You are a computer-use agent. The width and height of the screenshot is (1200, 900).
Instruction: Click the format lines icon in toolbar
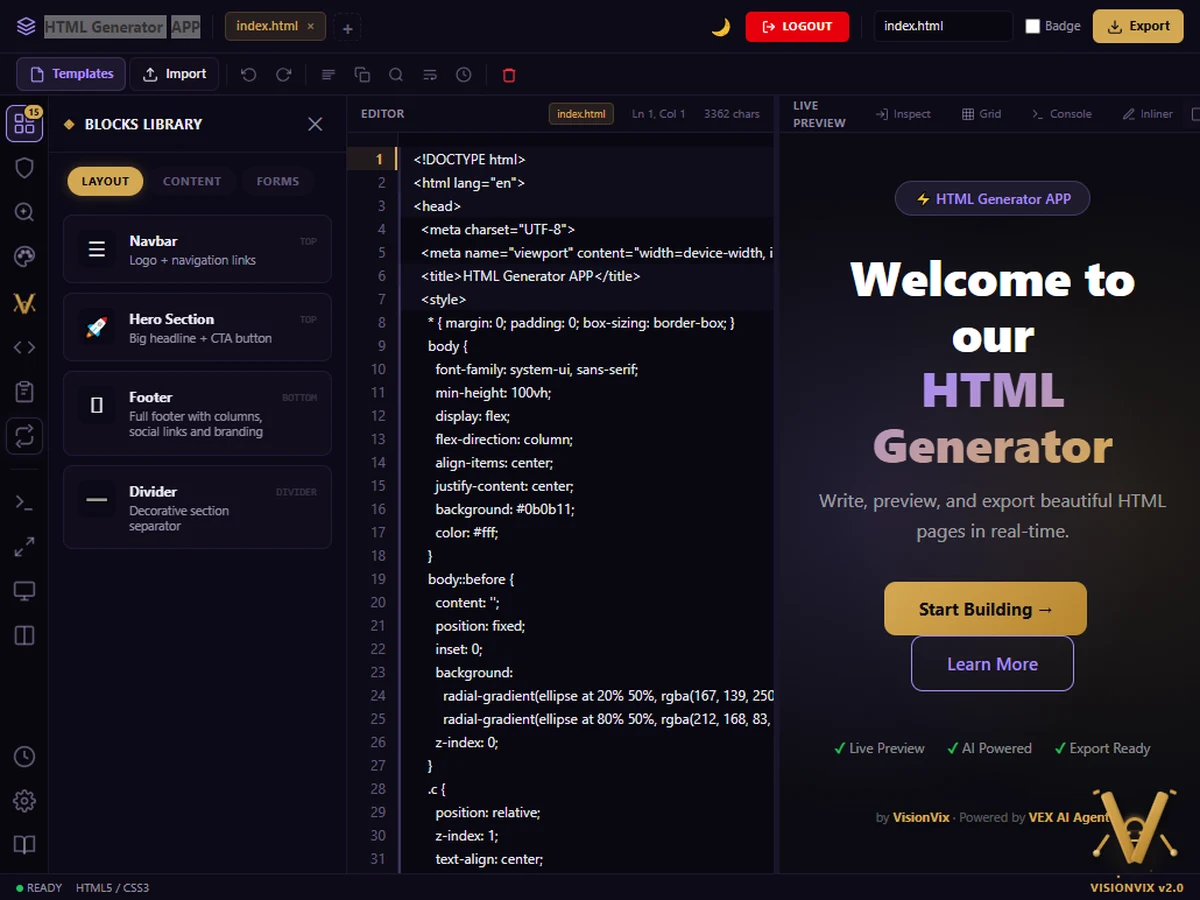pyautogui.click(x=328, y=75)
